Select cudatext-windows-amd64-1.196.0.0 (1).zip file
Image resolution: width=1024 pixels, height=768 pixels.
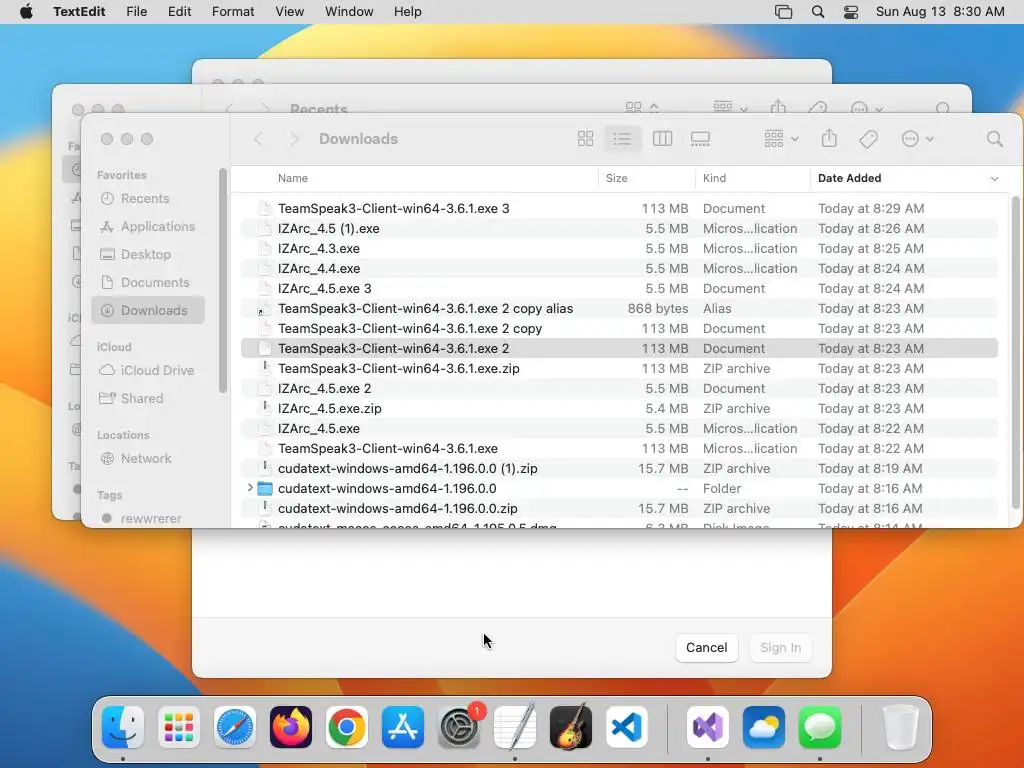[619, 468]
